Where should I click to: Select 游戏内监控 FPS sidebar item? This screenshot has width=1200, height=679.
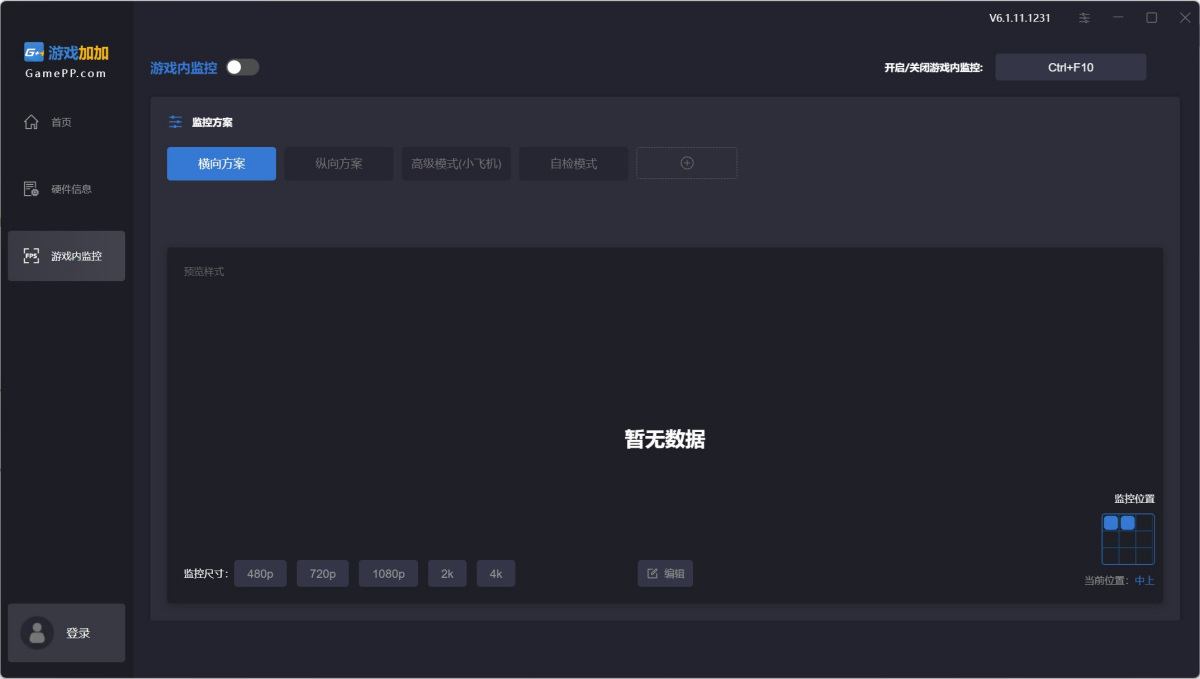(66, 256)
